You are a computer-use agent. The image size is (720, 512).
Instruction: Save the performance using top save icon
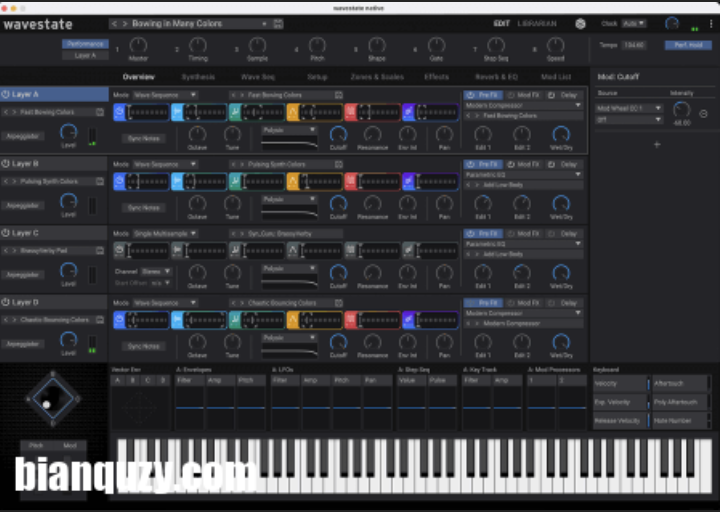pyautogui.click(x=278, y=24)
